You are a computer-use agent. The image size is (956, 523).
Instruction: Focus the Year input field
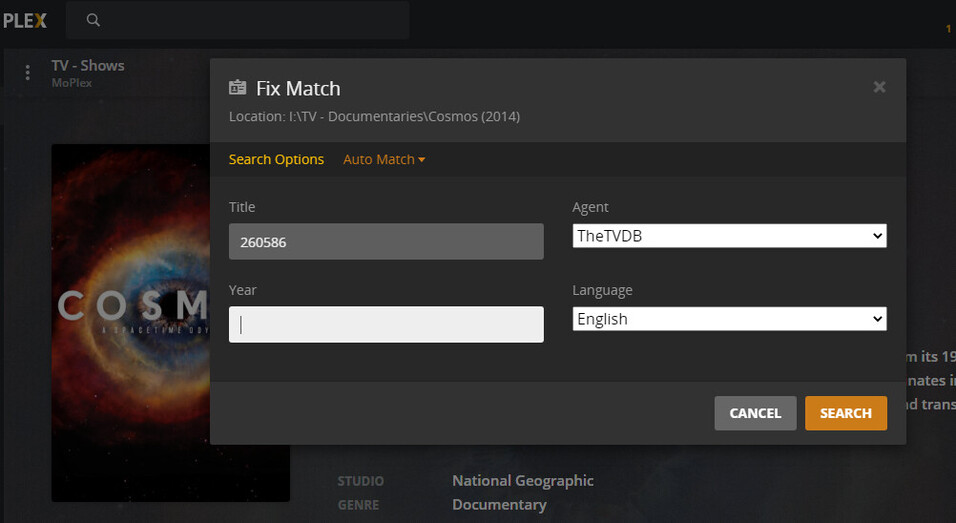click(386, 324)
